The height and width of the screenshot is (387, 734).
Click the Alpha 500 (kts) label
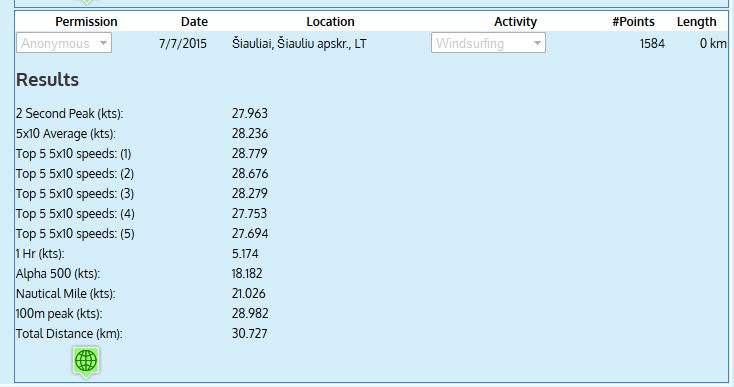point(58,274)
